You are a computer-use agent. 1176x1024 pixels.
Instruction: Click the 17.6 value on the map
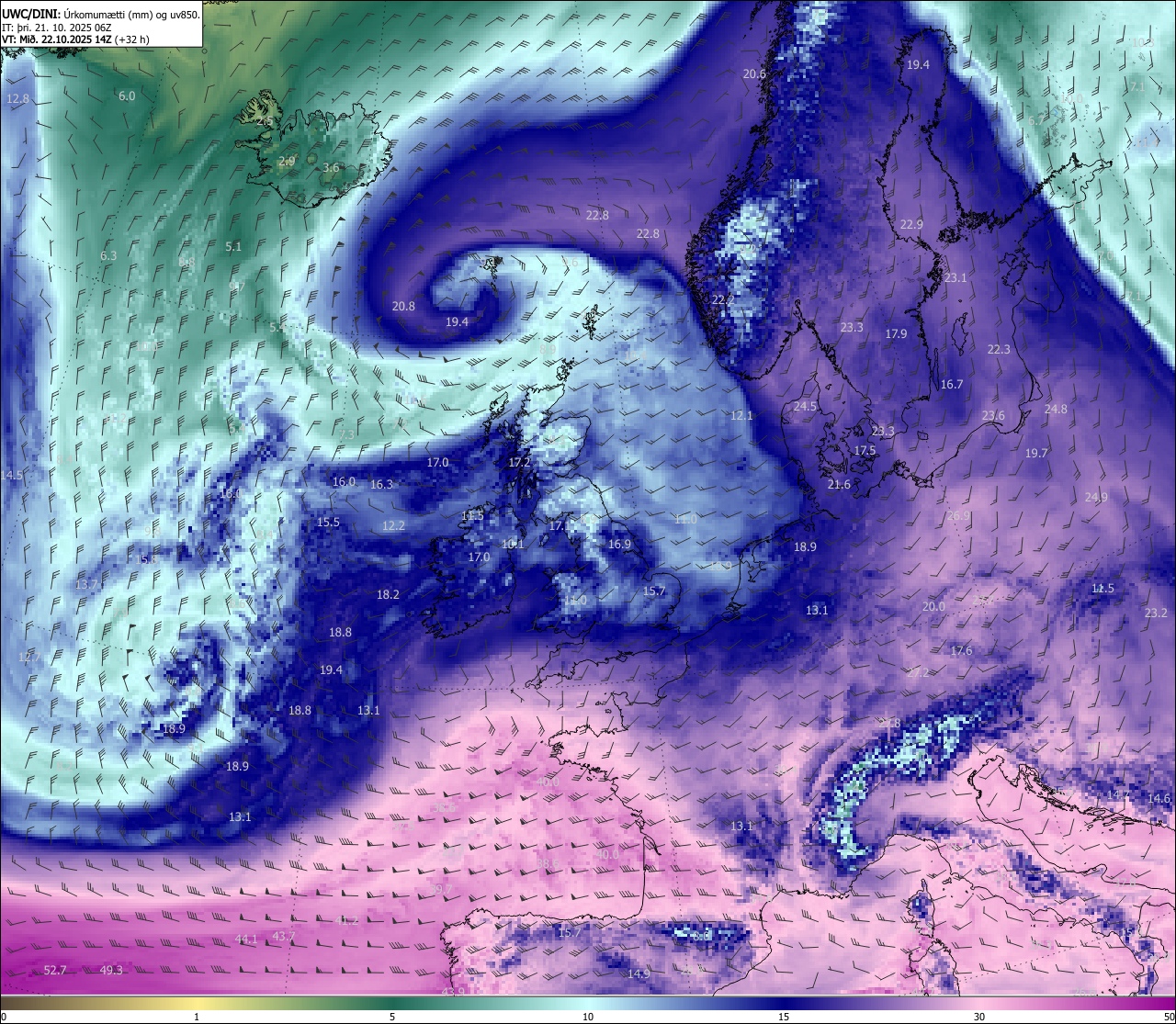[961, 651]
